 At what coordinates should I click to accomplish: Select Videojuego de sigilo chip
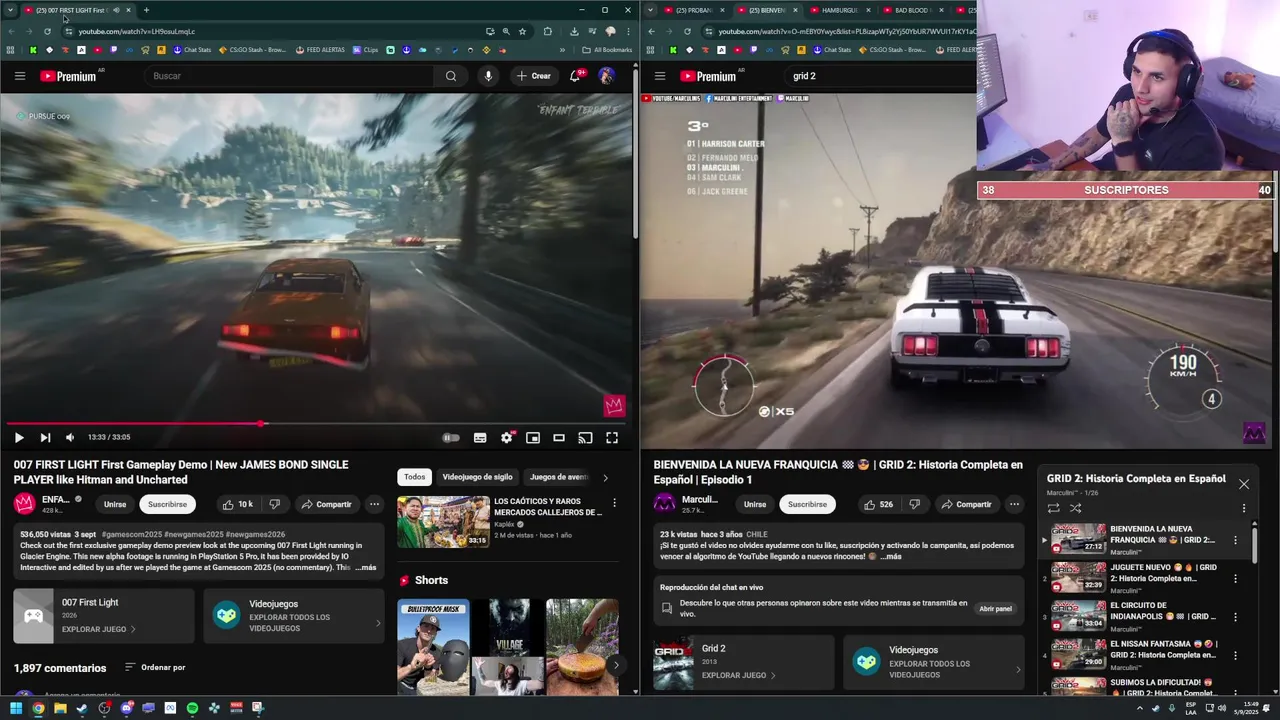point(477,477)
